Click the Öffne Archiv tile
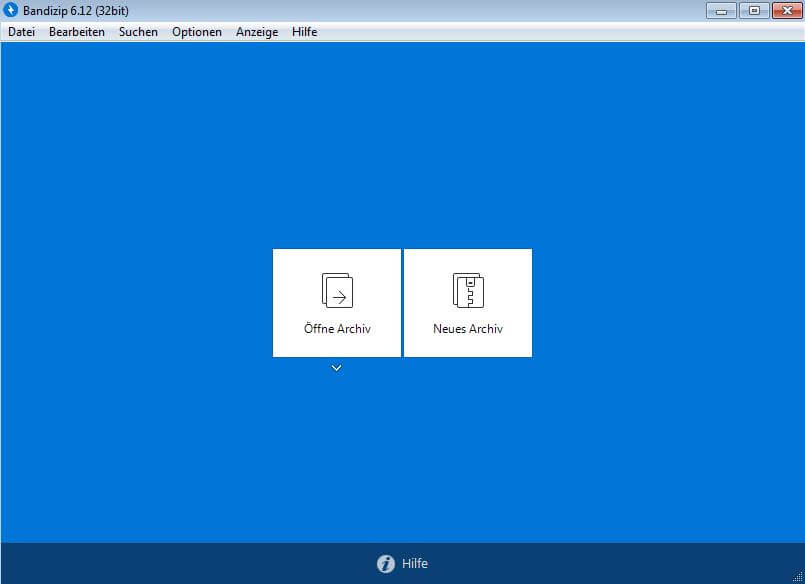 337,303
